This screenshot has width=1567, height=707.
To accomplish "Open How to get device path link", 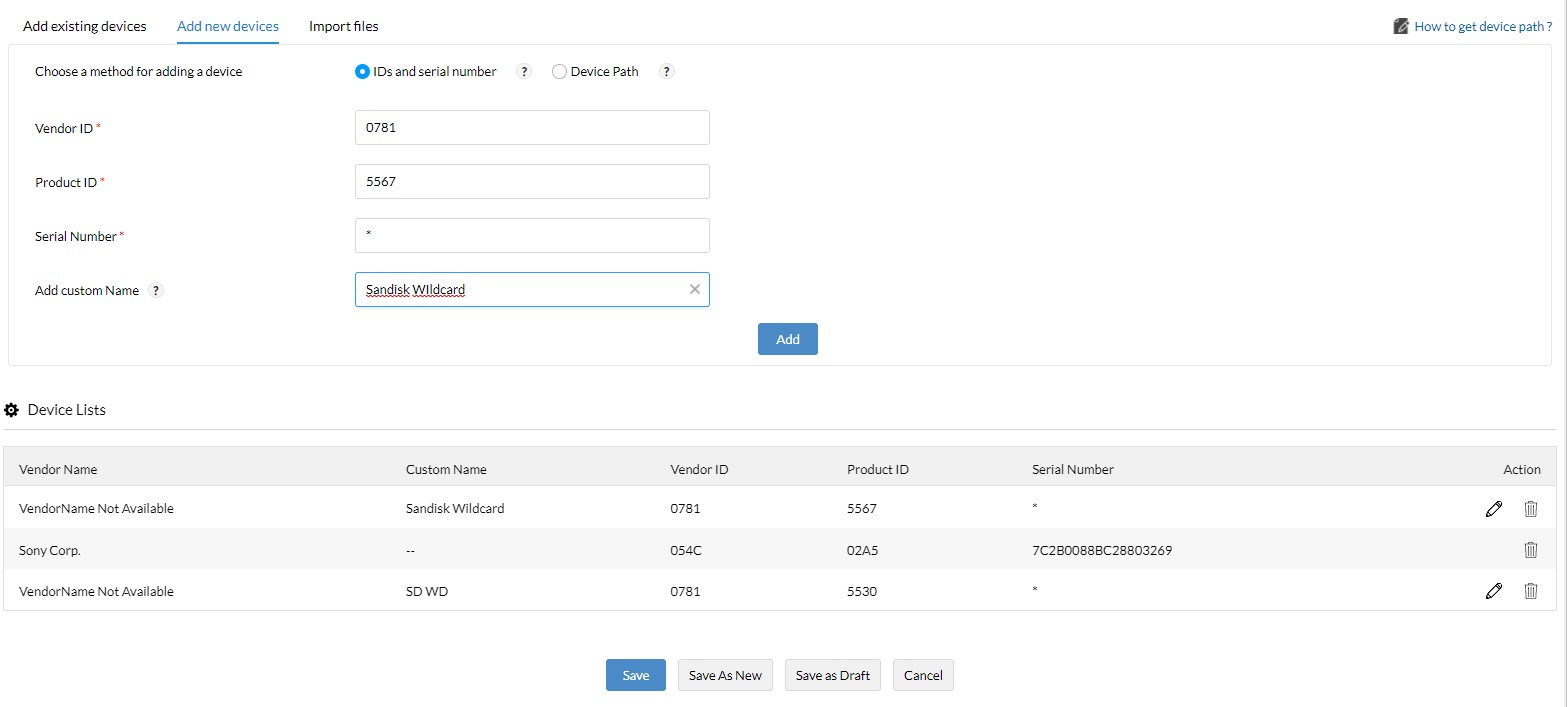I will 1482,27.
